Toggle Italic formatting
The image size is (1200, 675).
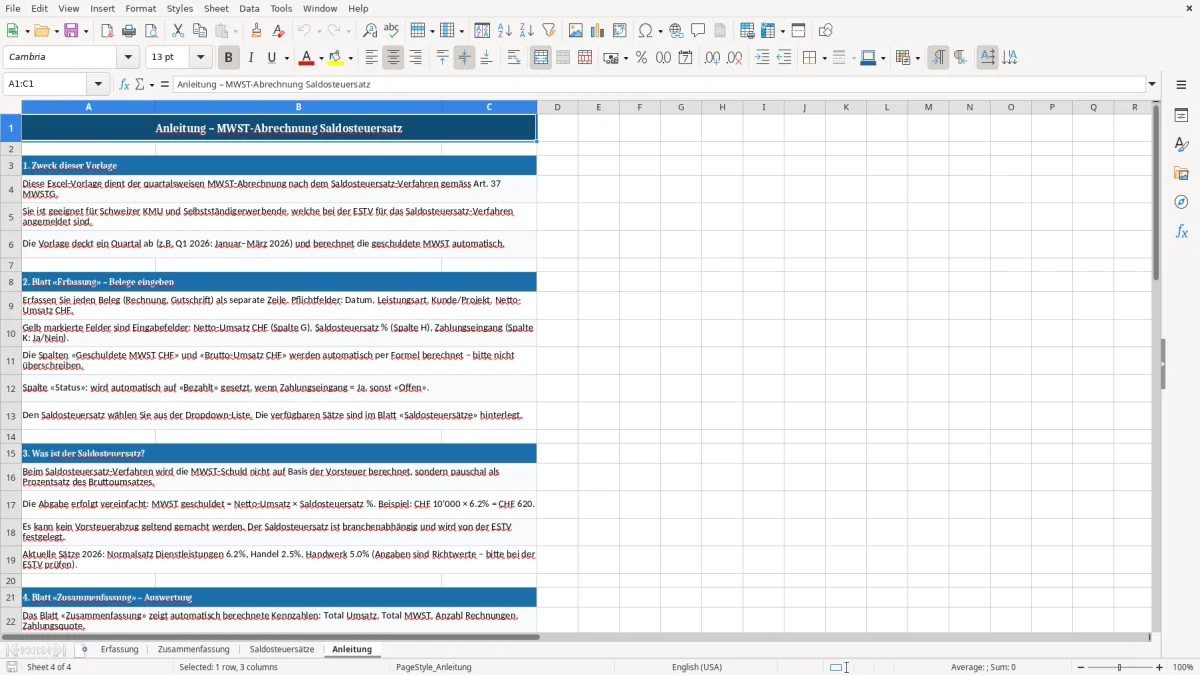(x=251, y=58)
